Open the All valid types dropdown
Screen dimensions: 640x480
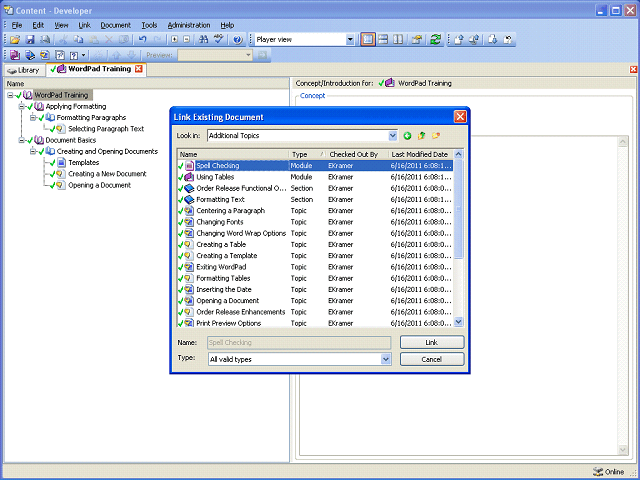tap(386, 359)
